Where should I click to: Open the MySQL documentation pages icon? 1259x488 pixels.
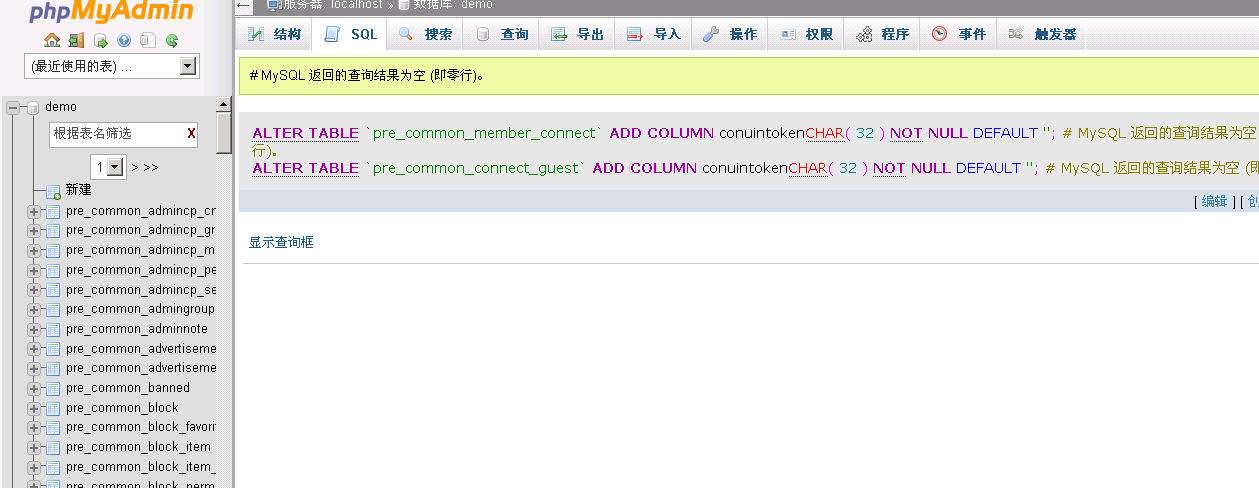148,41
